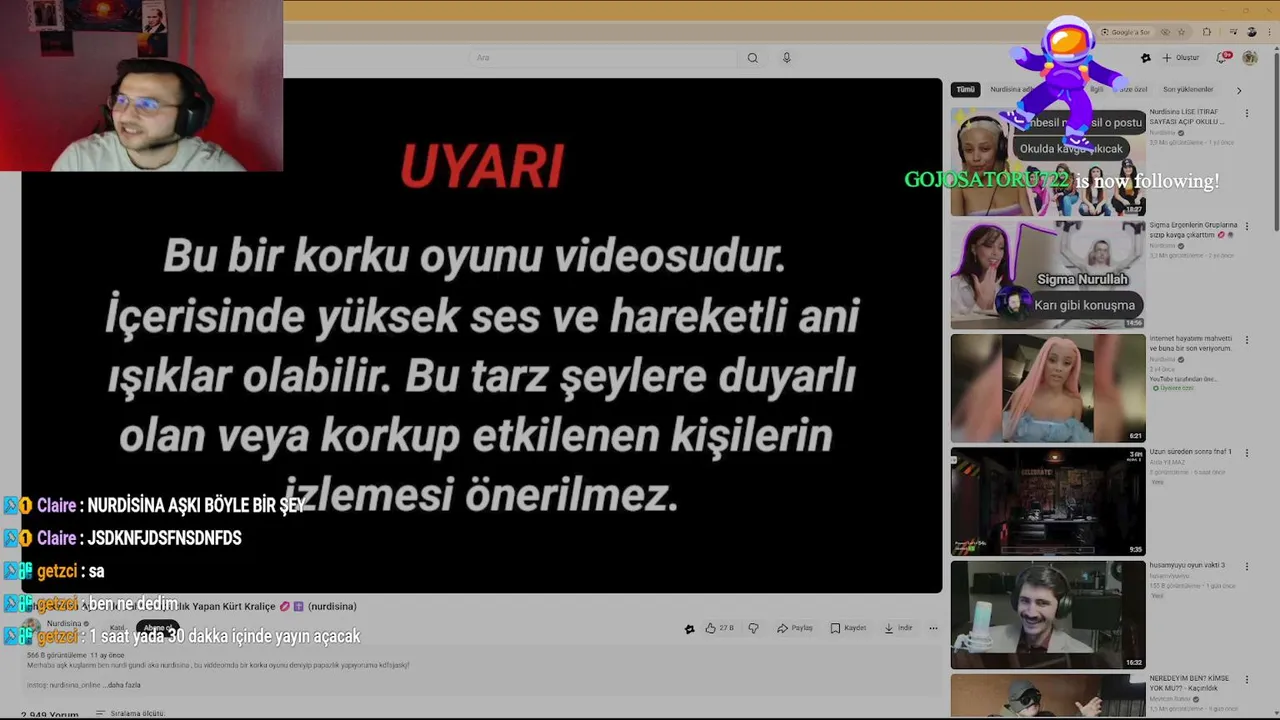Viewport: 1280px width, 720px height.
Task: Select the Tümü filter chip
Action: pyautogui.click(x=965, y=89)
